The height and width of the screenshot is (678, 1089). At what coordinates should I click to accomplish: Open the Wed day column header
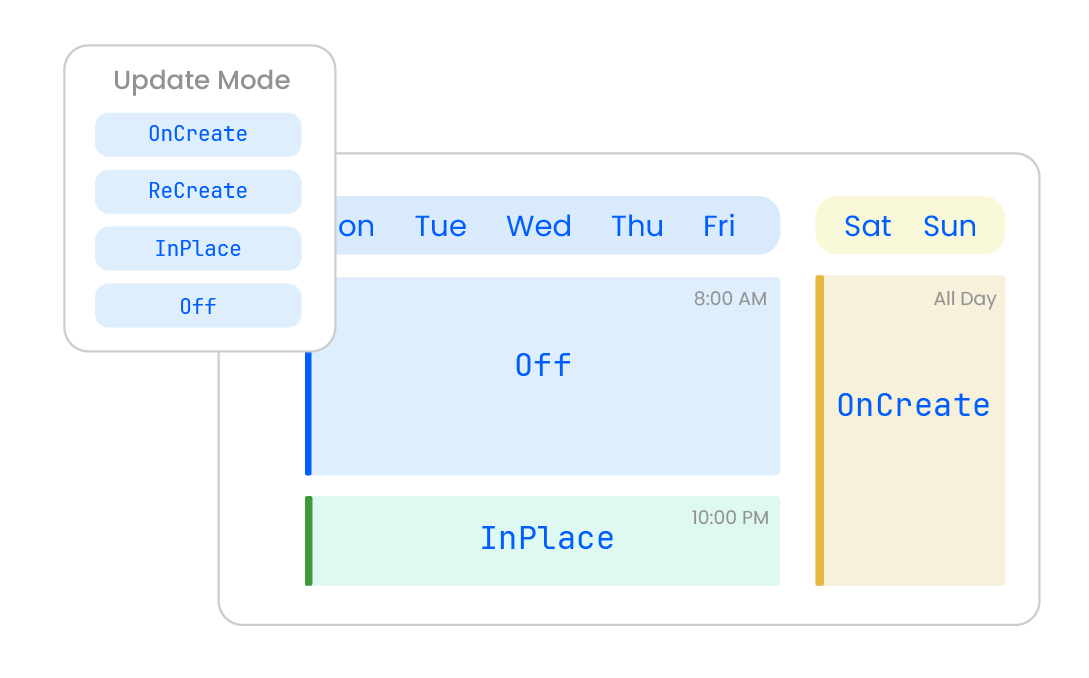click(x=538, y=226)
